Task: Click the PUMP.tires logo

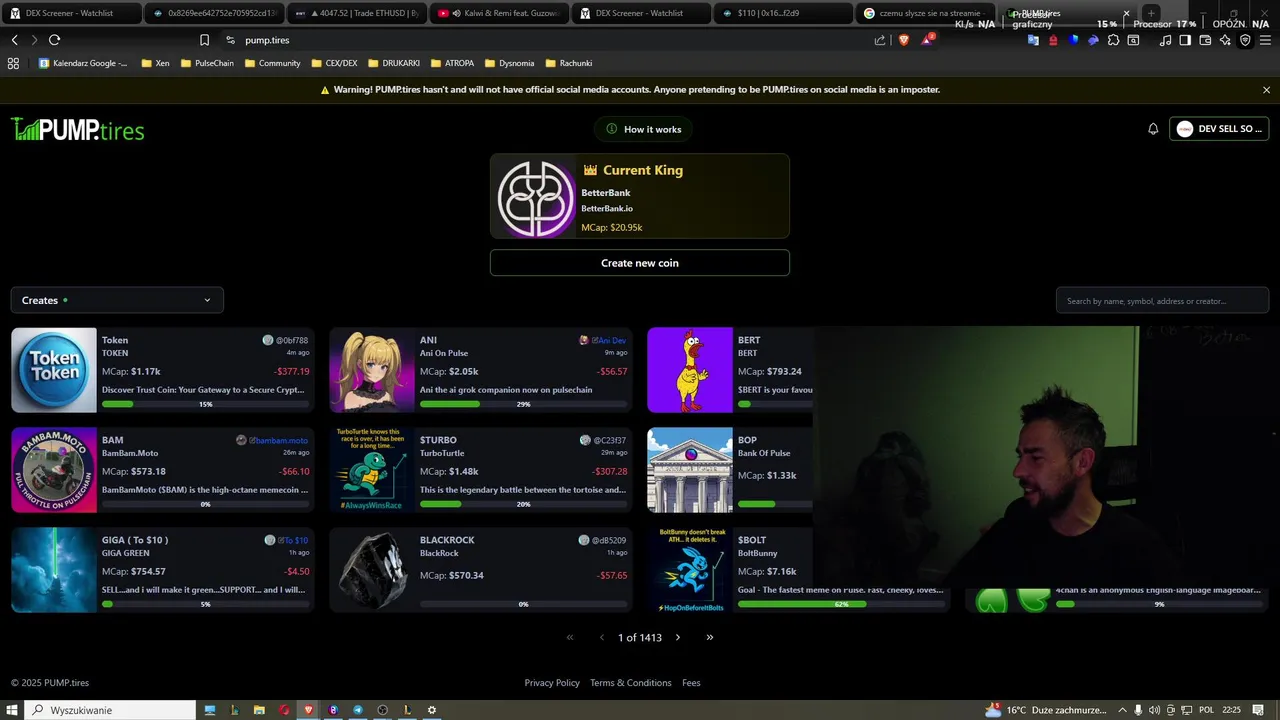Action: click(x=78, y=129)
